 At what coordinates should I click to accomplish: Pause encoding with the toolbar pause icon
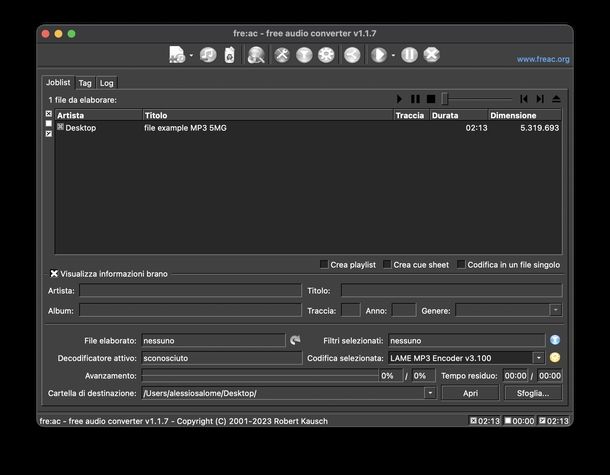coord(409,55)
